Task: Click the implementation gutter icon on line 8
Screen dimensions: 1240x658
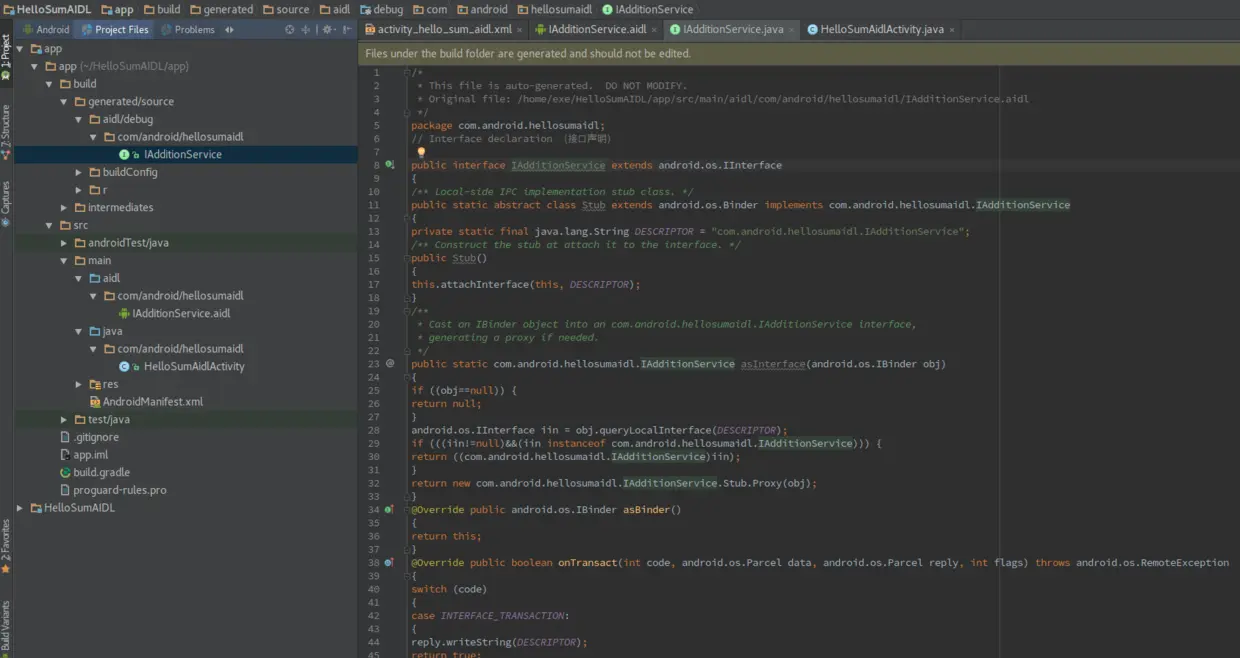Action: 390,165
